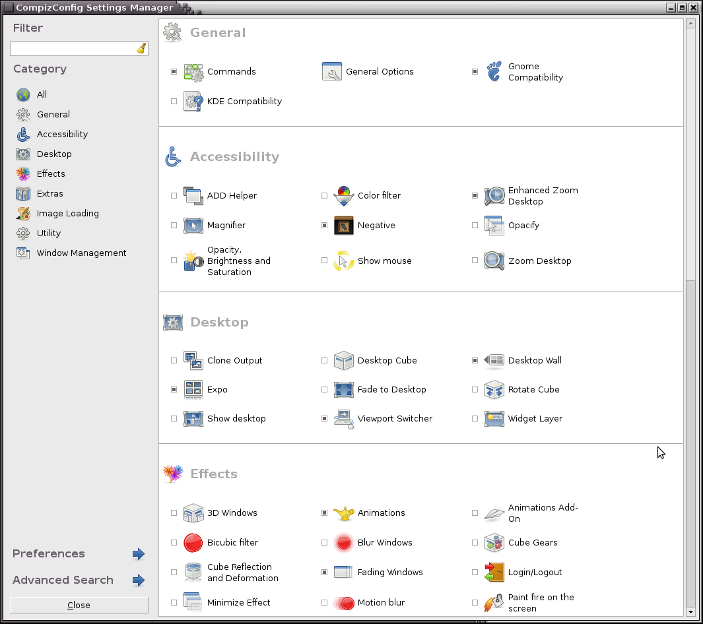Screen dimensions: 703x624
Task: Open the Opacify plugin icon
Action: click(x=494, y=225)
